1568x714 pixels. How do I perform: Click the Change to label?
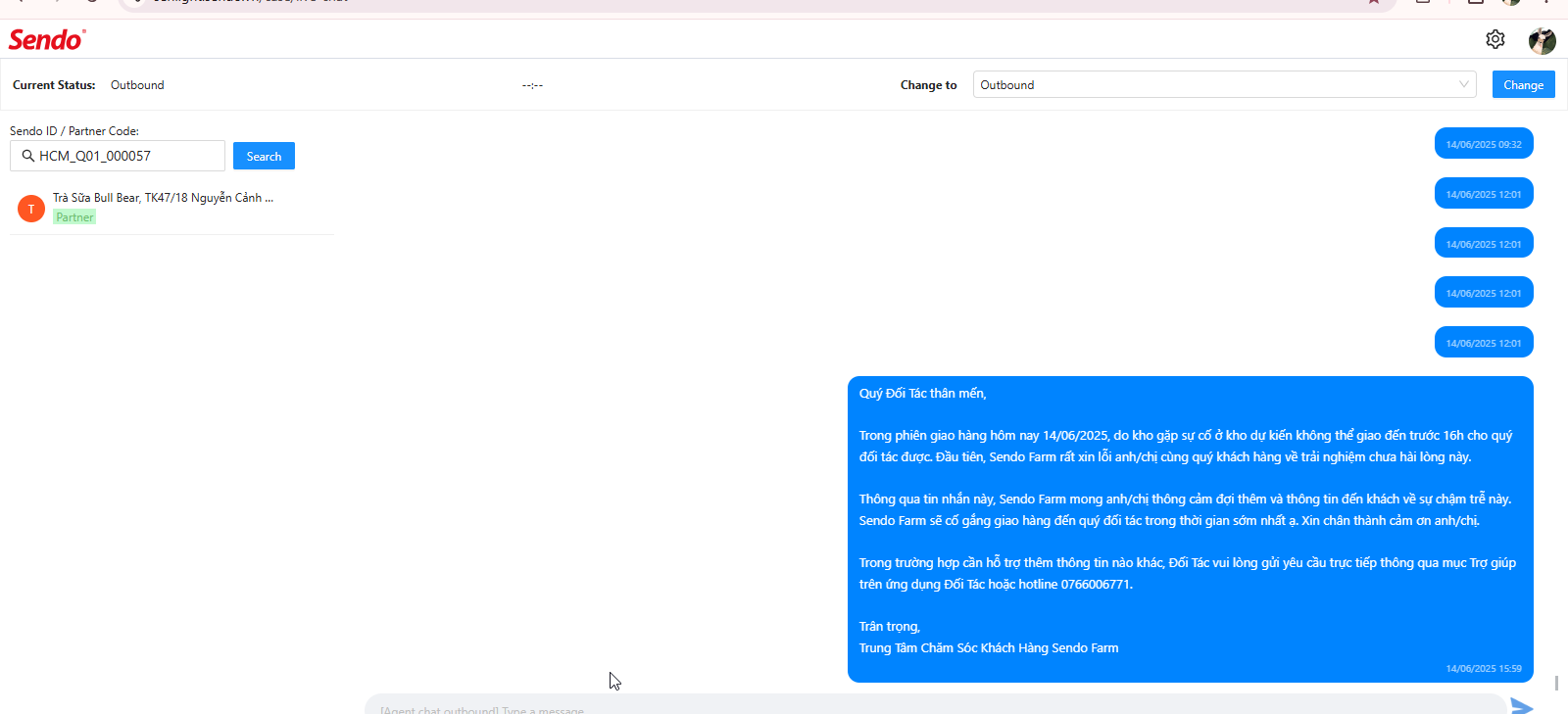point(928,85)
